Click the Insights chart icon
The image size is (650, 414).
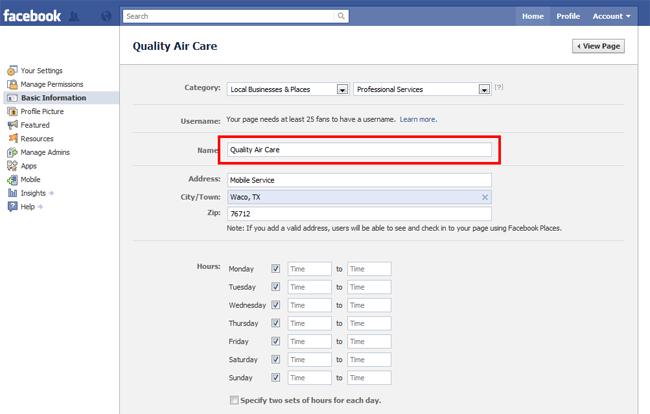12,193
